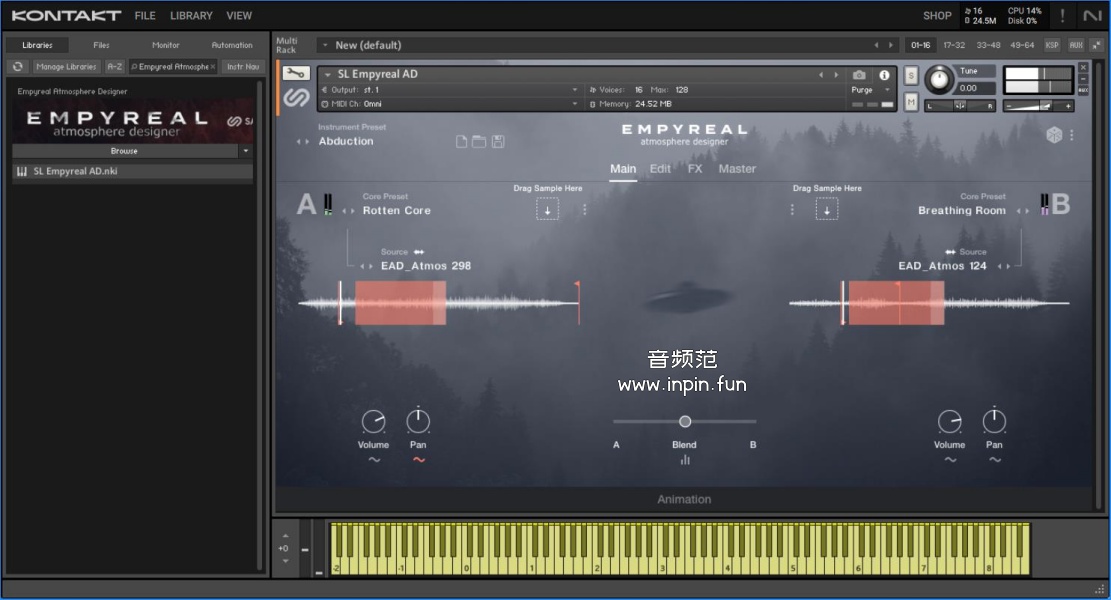Open the layer B three-dot options menu
This screenshot has width=1111, height=600.
792,210
